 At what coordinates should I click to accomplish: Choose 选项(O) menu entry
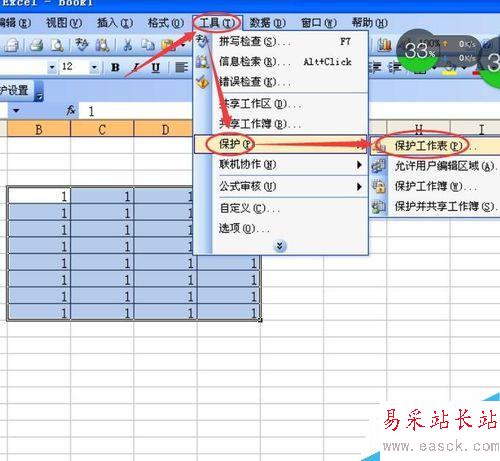click(x=281, y=228)
